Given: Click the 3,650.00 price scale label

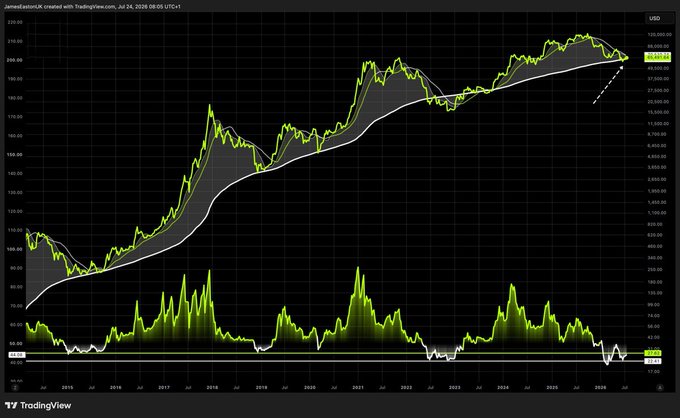Looking at the screenshot, I should pyautogui.click(x=657, y=167).
